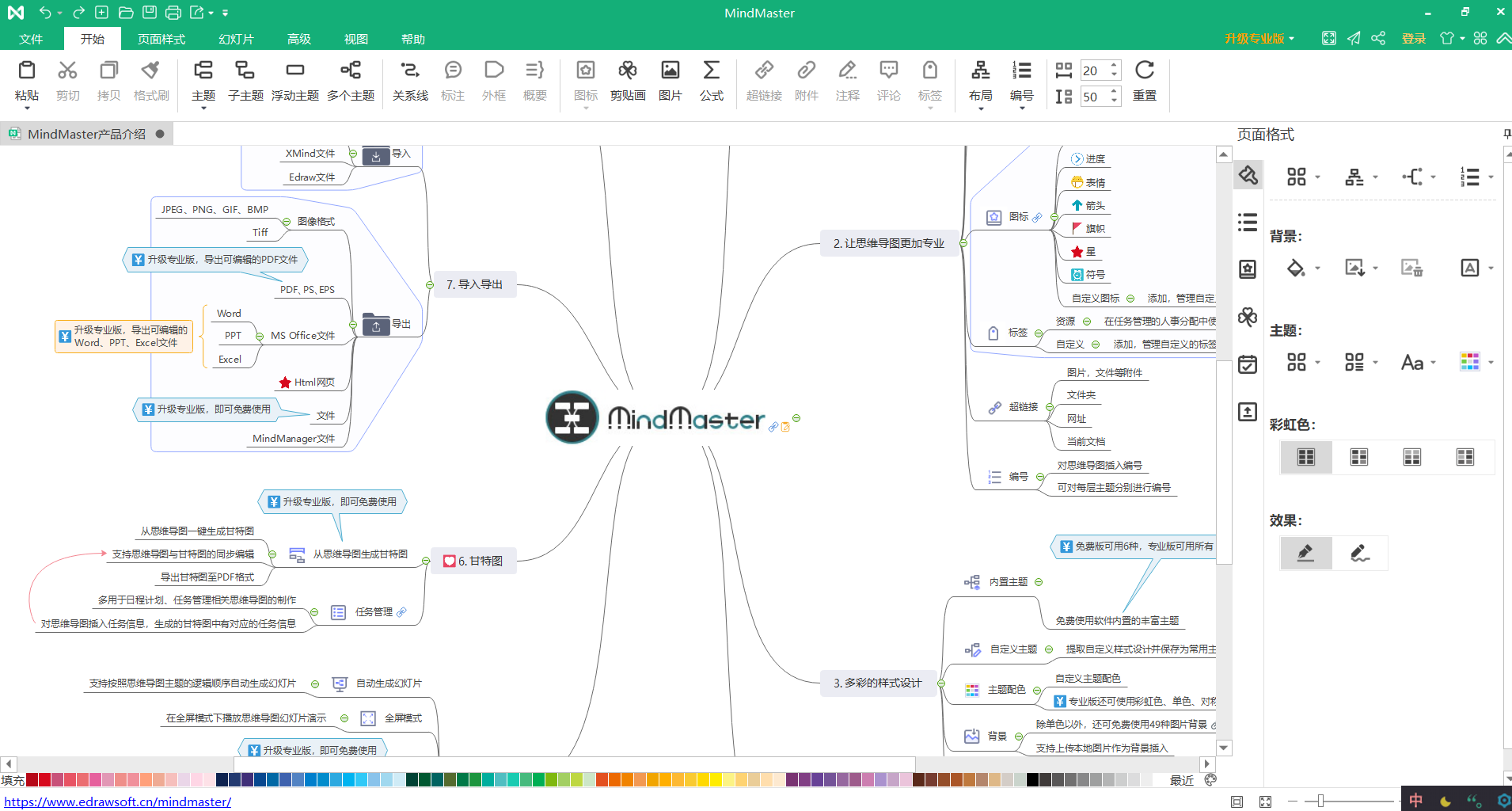Switch to the 视图 tab
The height and width of the screenshot is (811, 1512).
356,39
